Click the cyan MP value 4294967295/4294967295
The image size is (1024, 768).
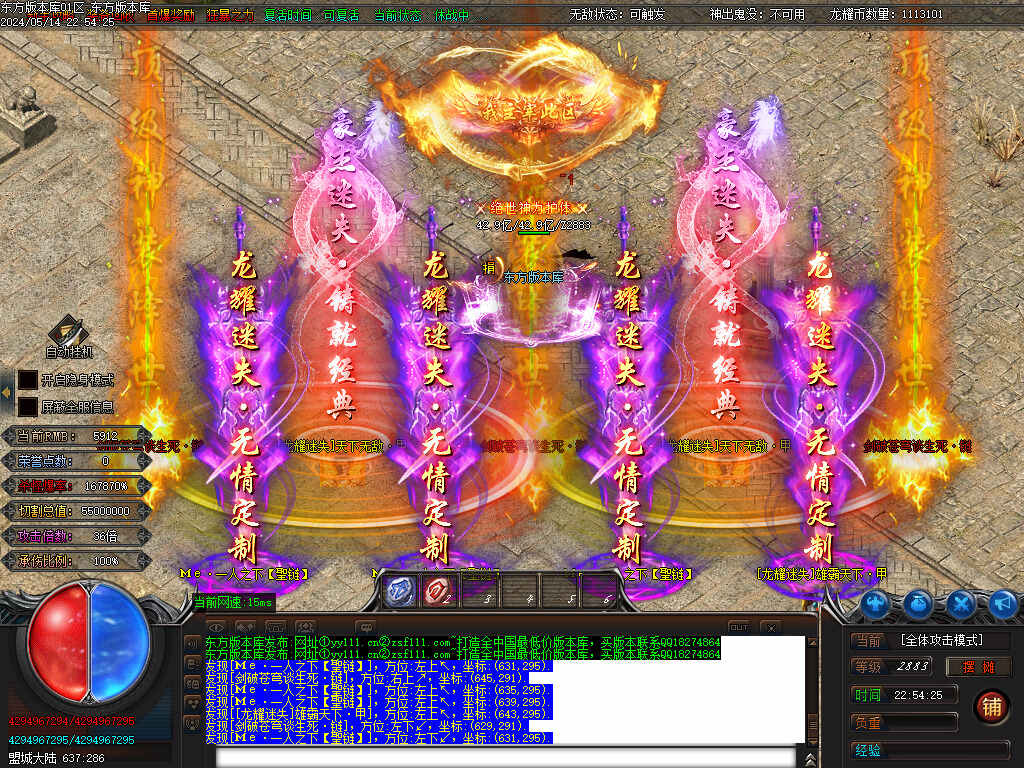(71, 740)
